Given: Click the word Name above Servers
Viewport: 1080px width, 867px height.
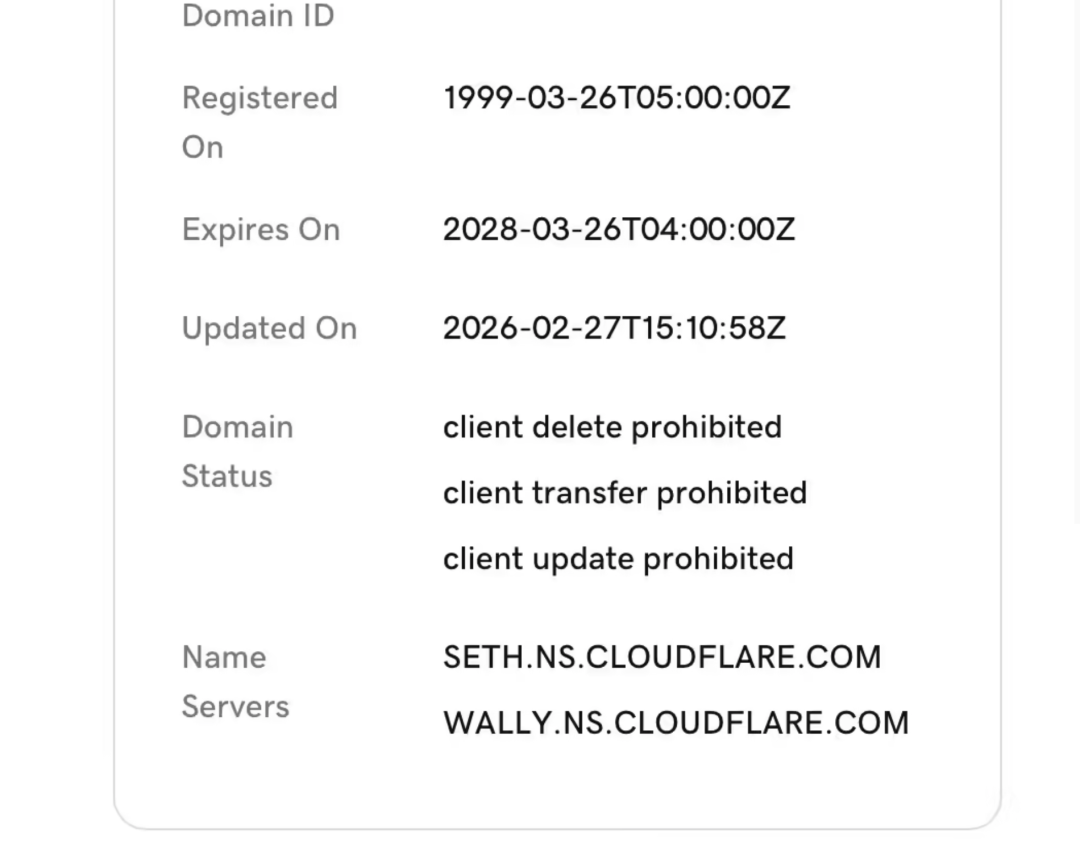Looking at the screenshot, I should 224,658.
